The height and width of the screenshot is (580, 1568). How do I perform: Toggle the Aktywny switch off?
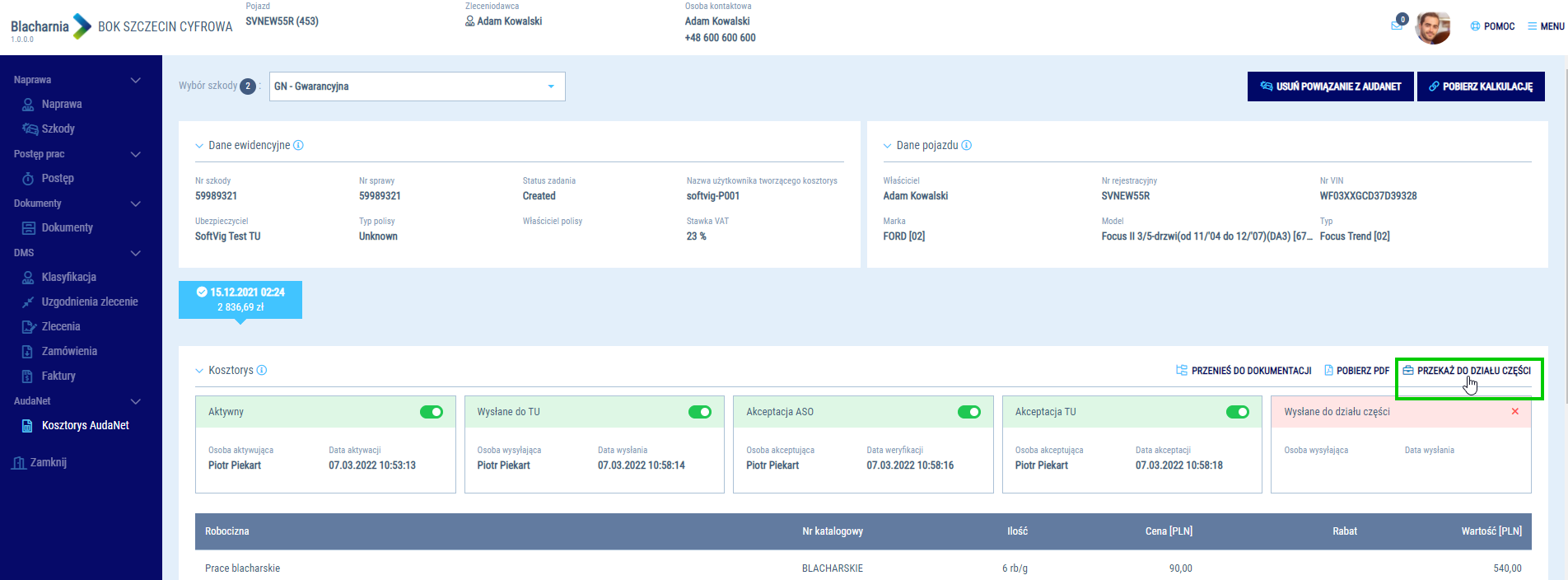point(432,412)
